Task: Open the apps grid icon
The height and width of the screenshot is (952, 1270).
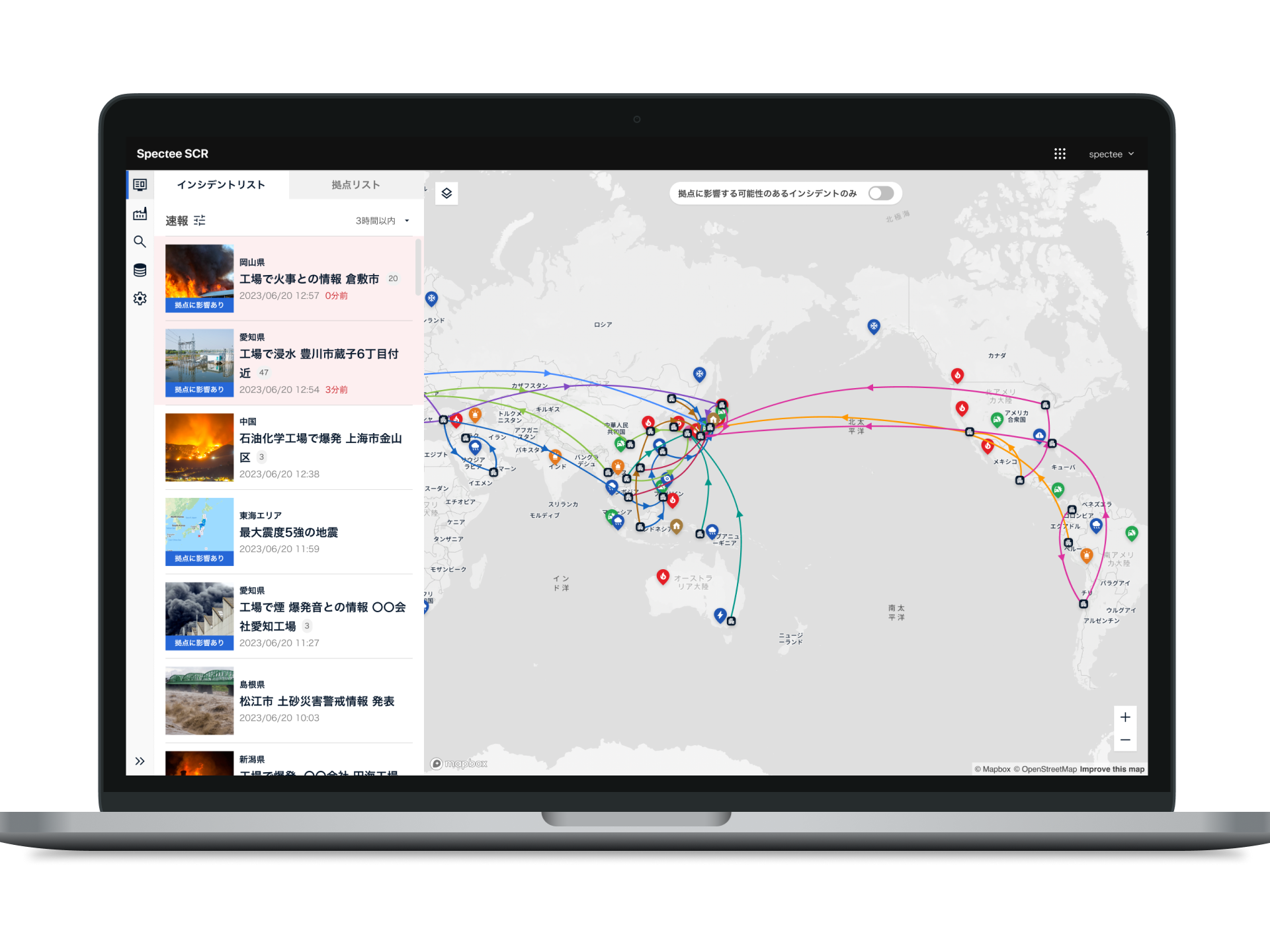Action: 1060,154
